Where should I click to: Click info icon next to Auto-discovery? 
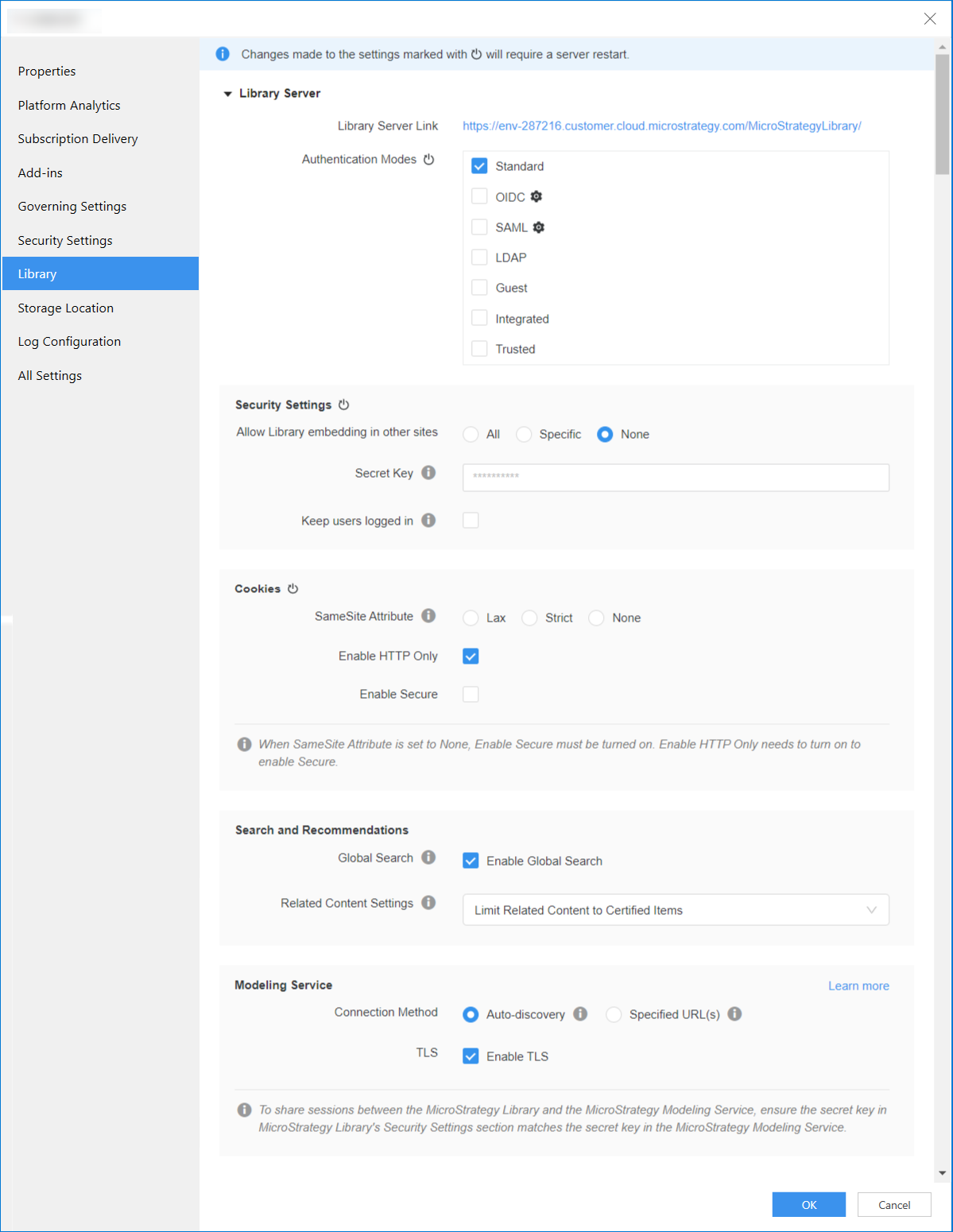click(x=580, y=1014)
